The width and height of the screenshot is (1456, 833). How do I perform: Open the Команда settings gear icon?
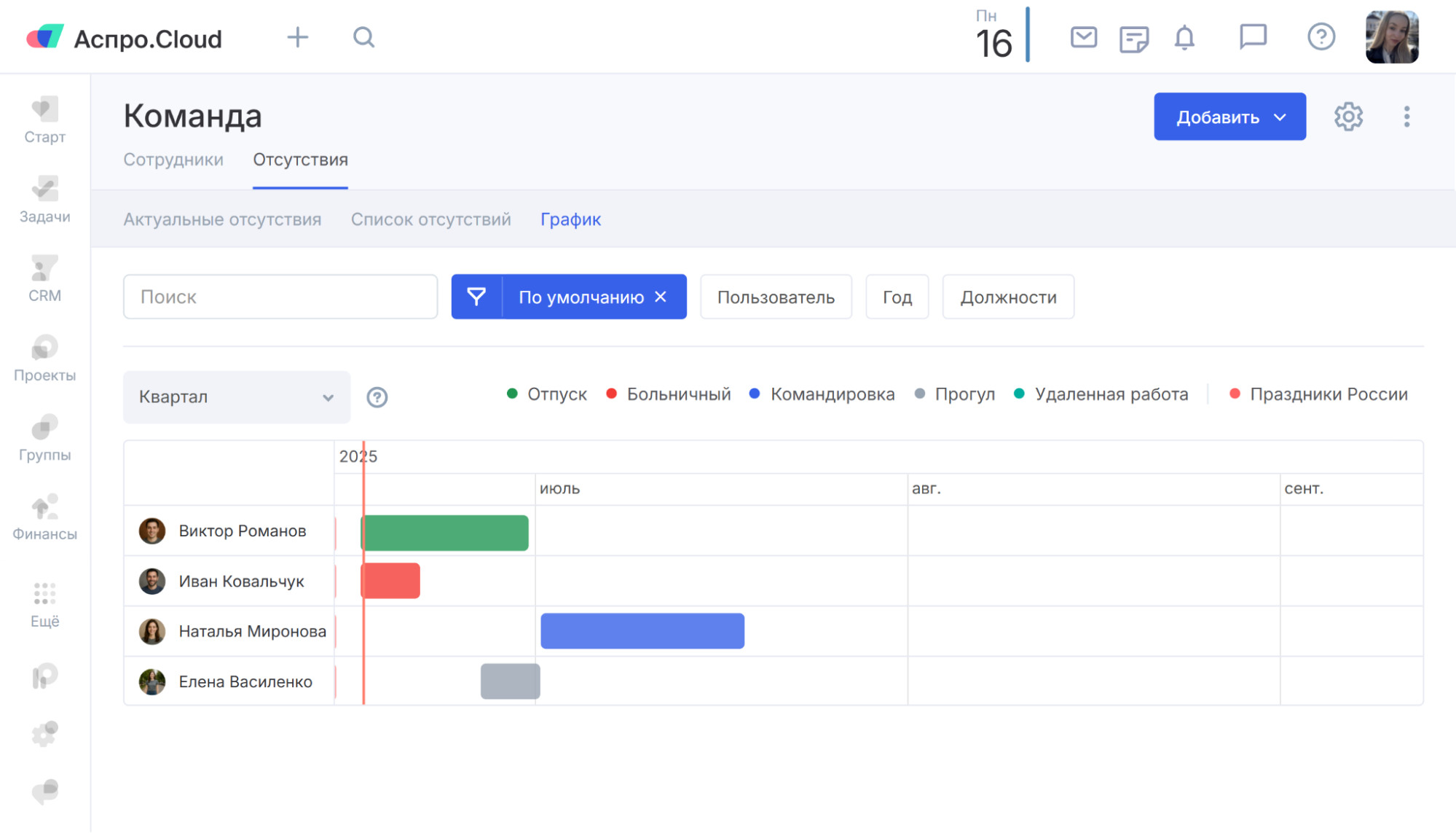[x=1348, y=117]
